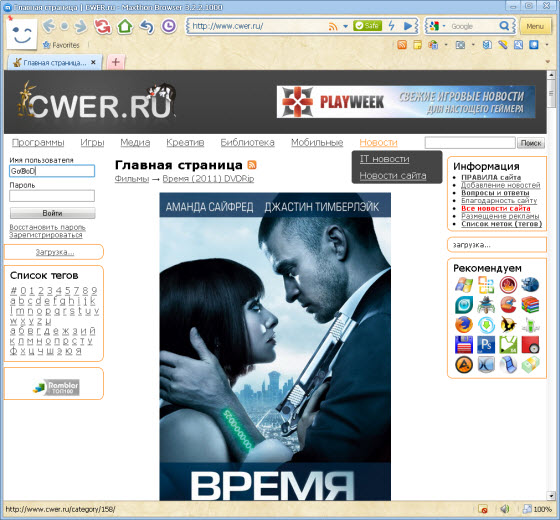Click the yellow notes toolbar icon
The height and width of the screenshot is (520, 560).
tap(417, 45)
